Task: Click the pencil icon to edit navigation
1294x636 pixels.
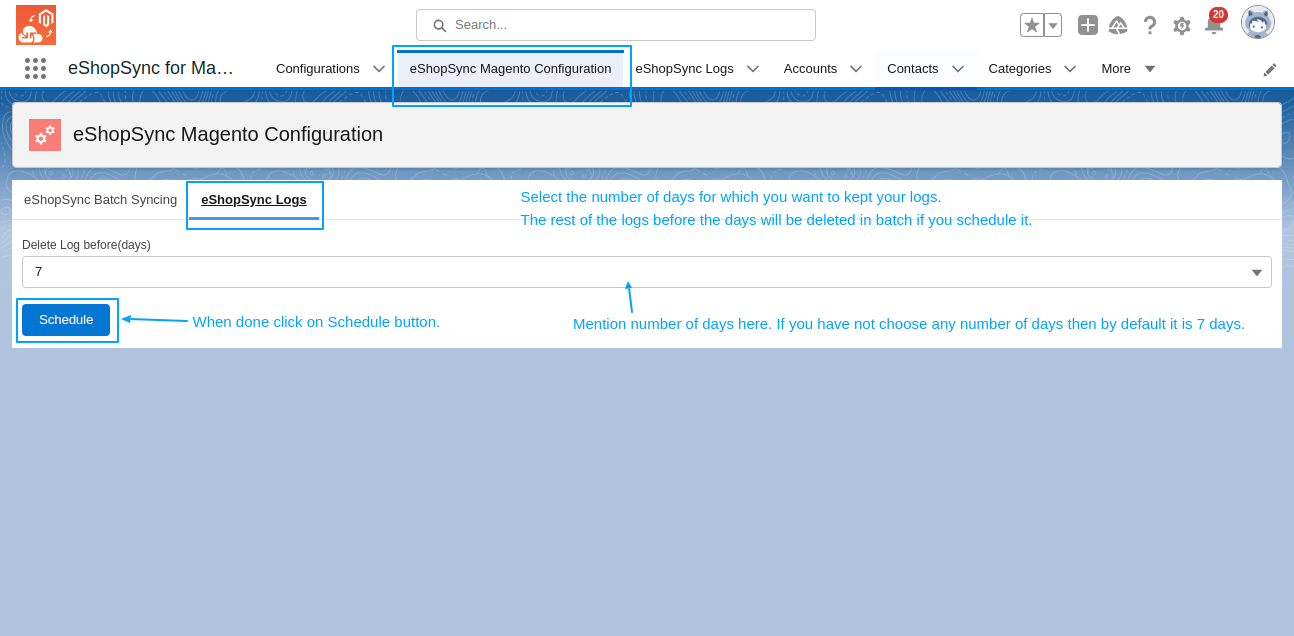Action: click(x=1270, y=69)
